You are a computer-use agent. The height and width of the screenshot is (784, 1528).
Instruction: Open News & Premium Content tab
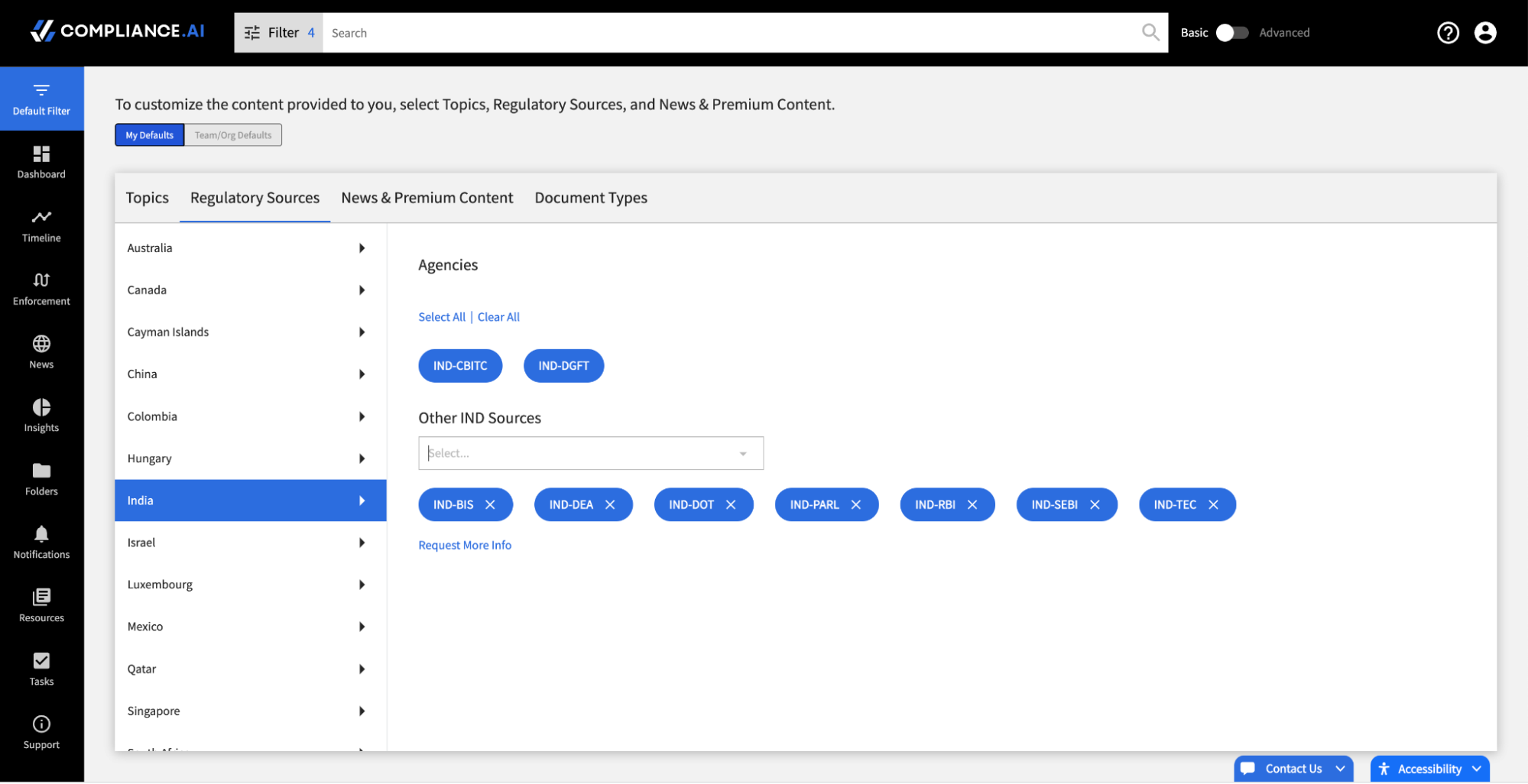click(427, 198)
